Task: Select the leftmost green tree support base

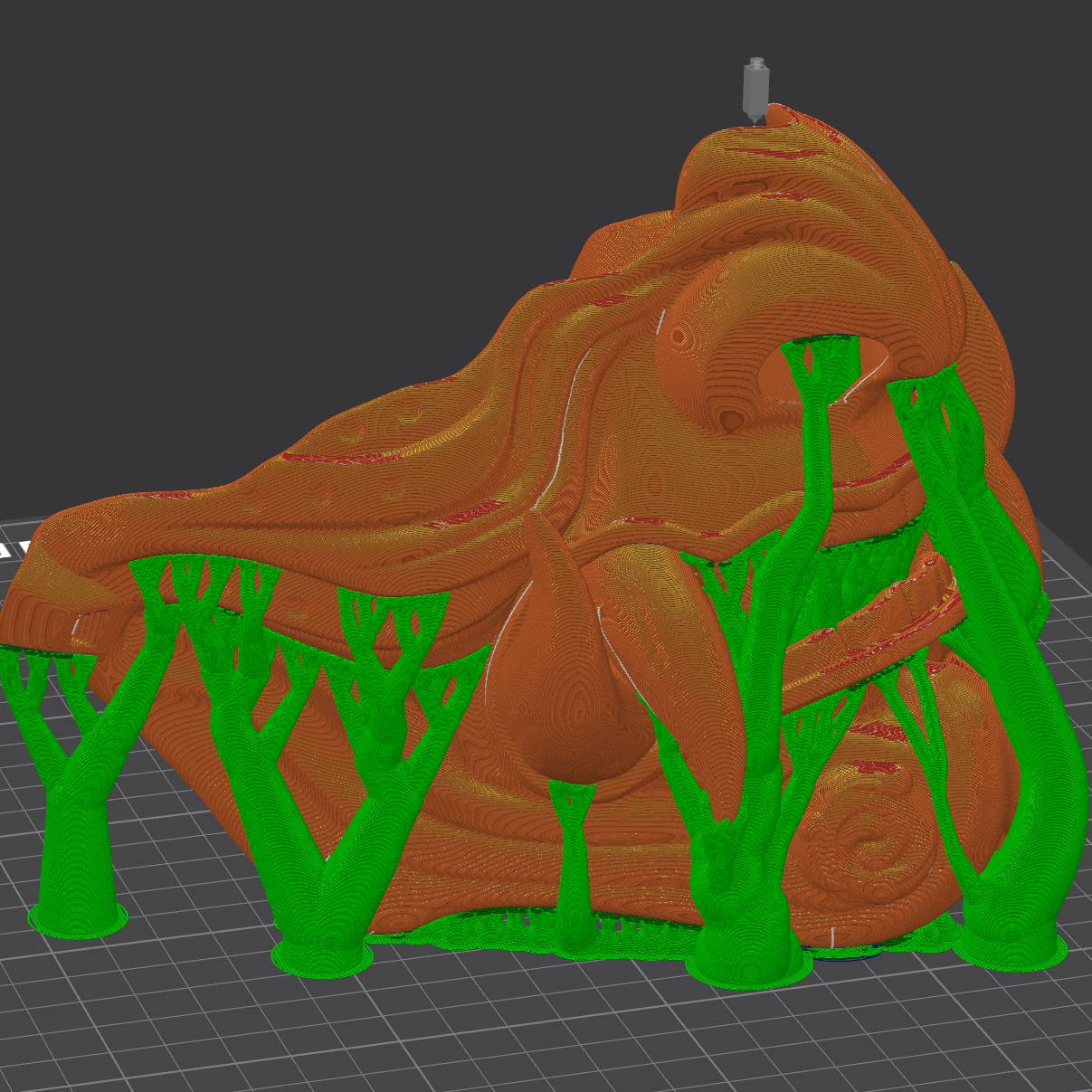Action: point(76,916)
